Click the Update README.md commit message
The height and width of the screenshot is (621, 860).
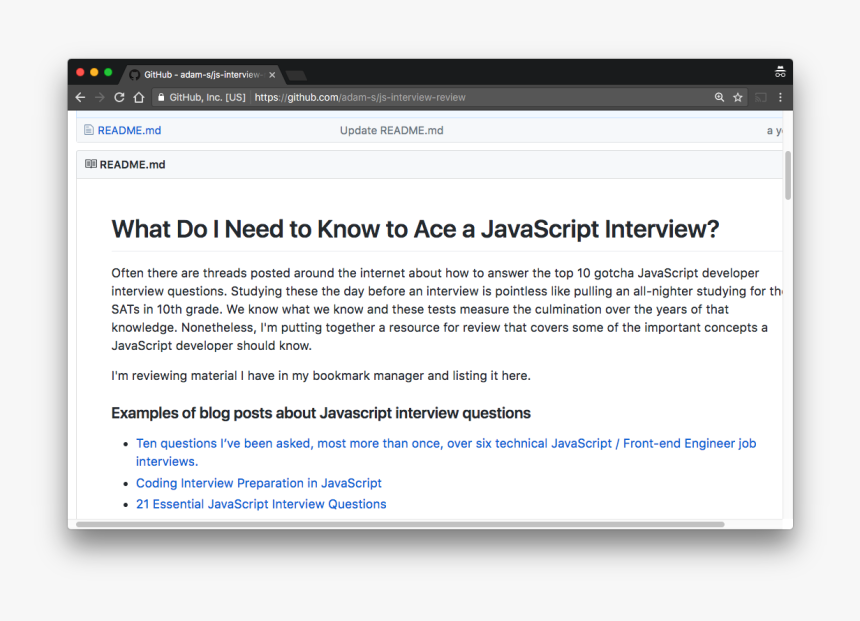point(391,131)
